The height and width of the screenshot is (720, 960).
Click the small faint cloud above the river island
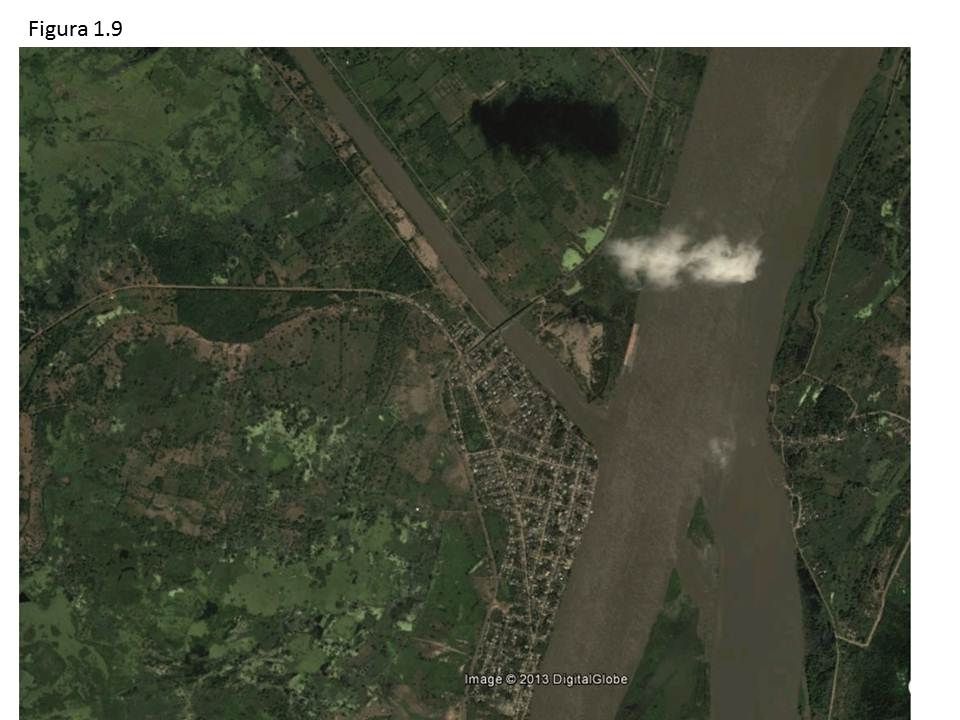(720, 451)
